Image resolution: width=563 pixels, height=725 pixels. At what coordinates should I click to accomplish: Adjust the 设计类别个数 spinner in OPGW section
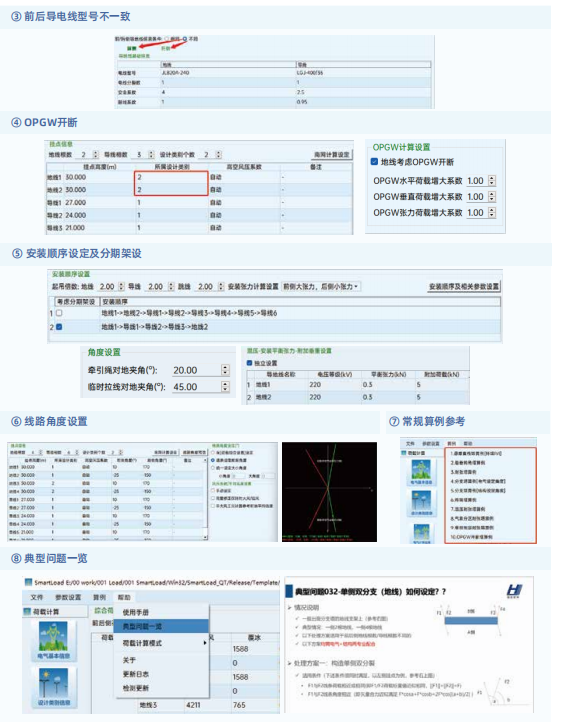click(219, 154)
